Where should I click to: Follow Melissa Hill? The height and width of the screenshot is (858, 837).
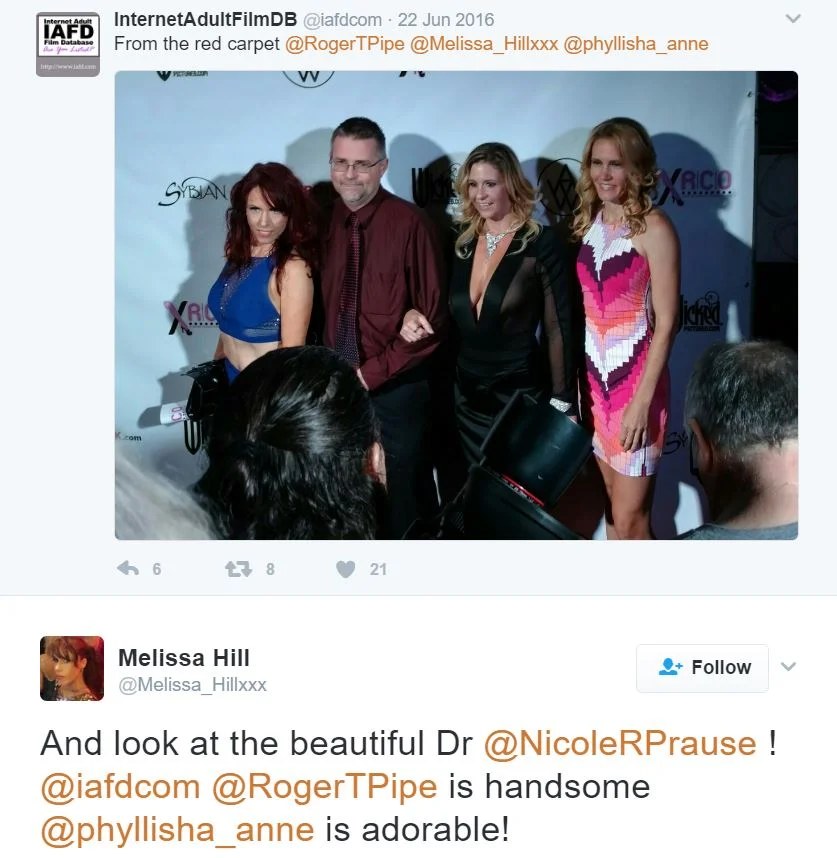[x=702, y=668]
